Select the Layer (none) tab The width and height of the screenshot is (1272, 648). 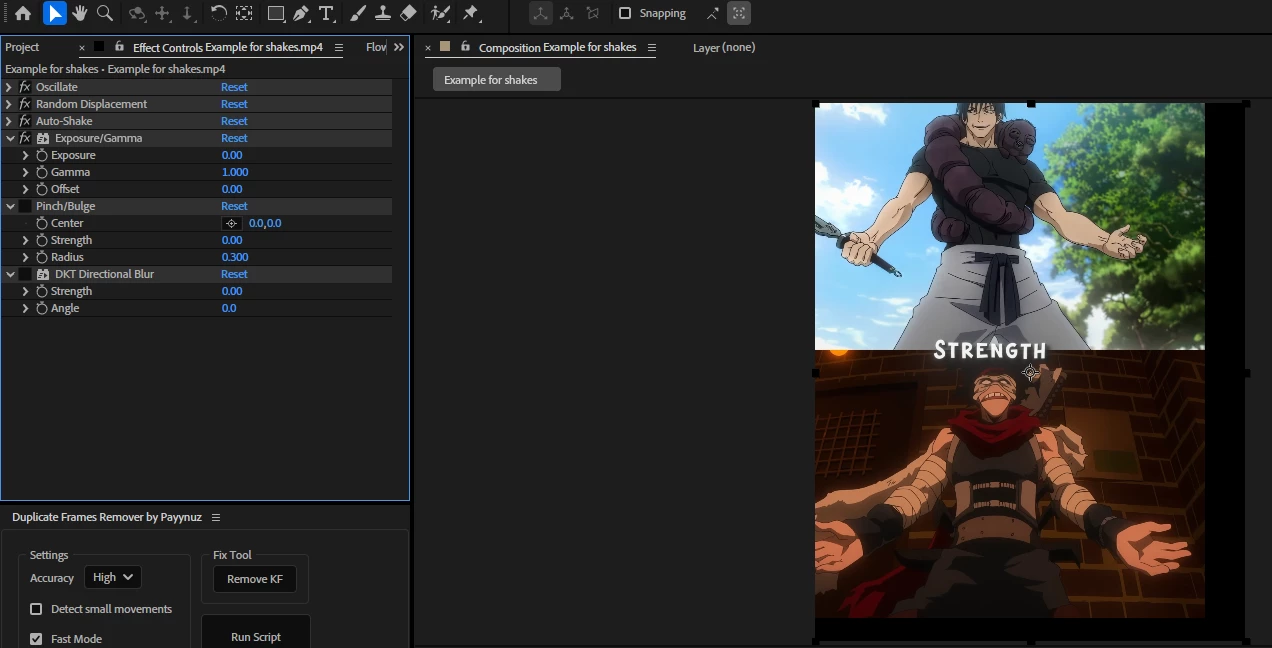[724, 47]
